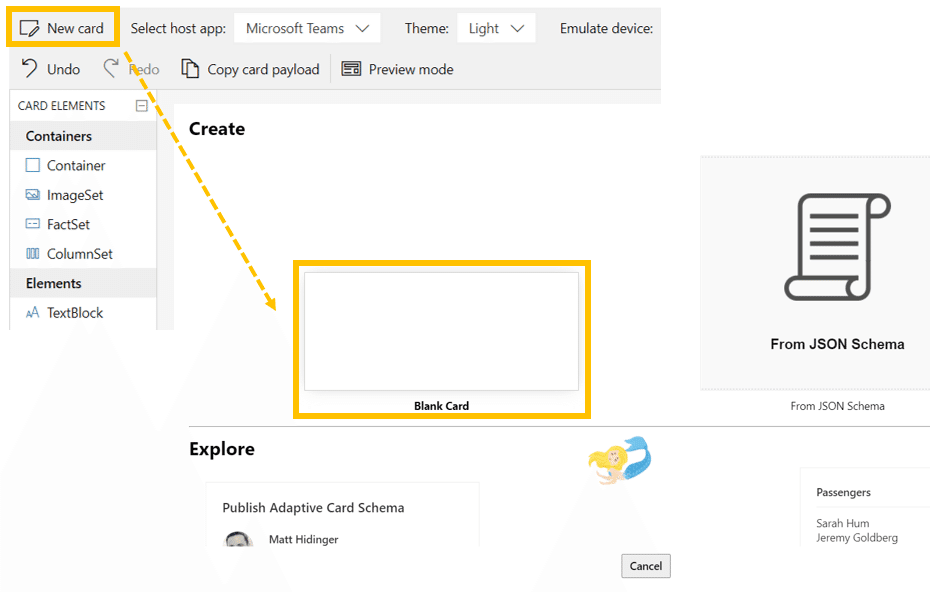The height and width of the screenshot is (592, 930).
Task: Click the Redo arrow icon
Action: pos(111,69)
